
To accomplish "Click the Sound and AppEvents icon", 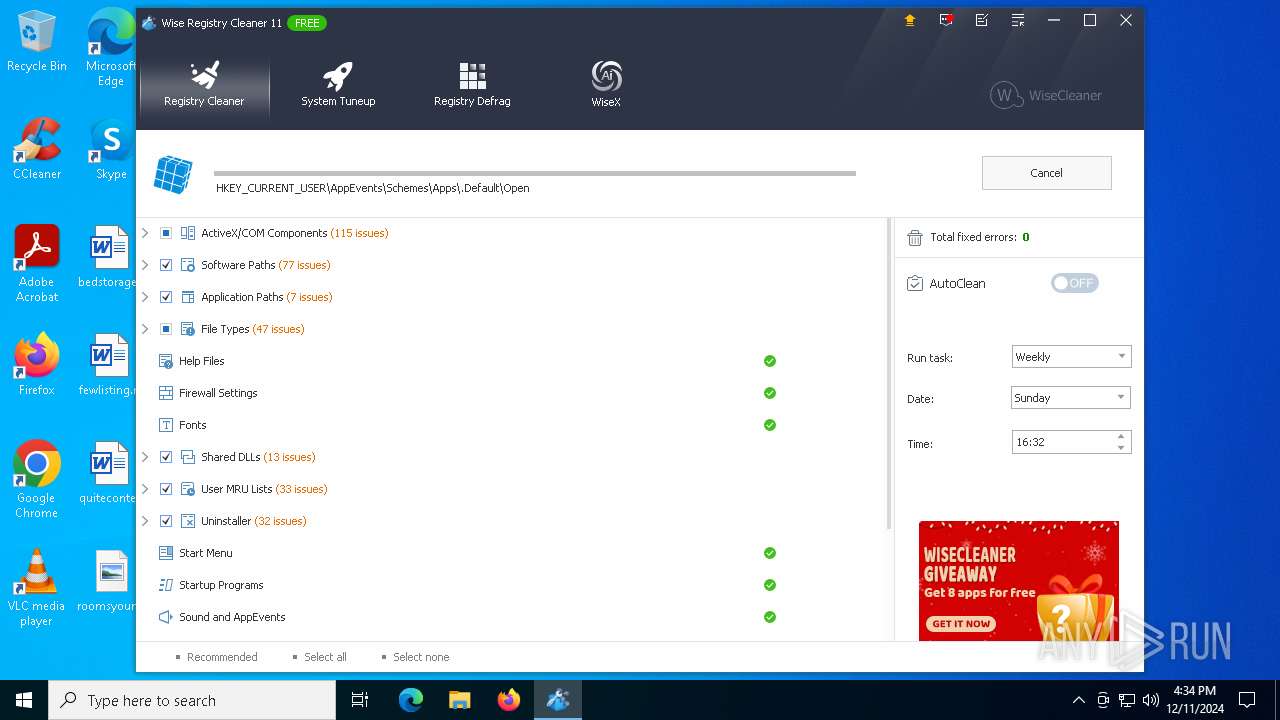I will (166, 617).
